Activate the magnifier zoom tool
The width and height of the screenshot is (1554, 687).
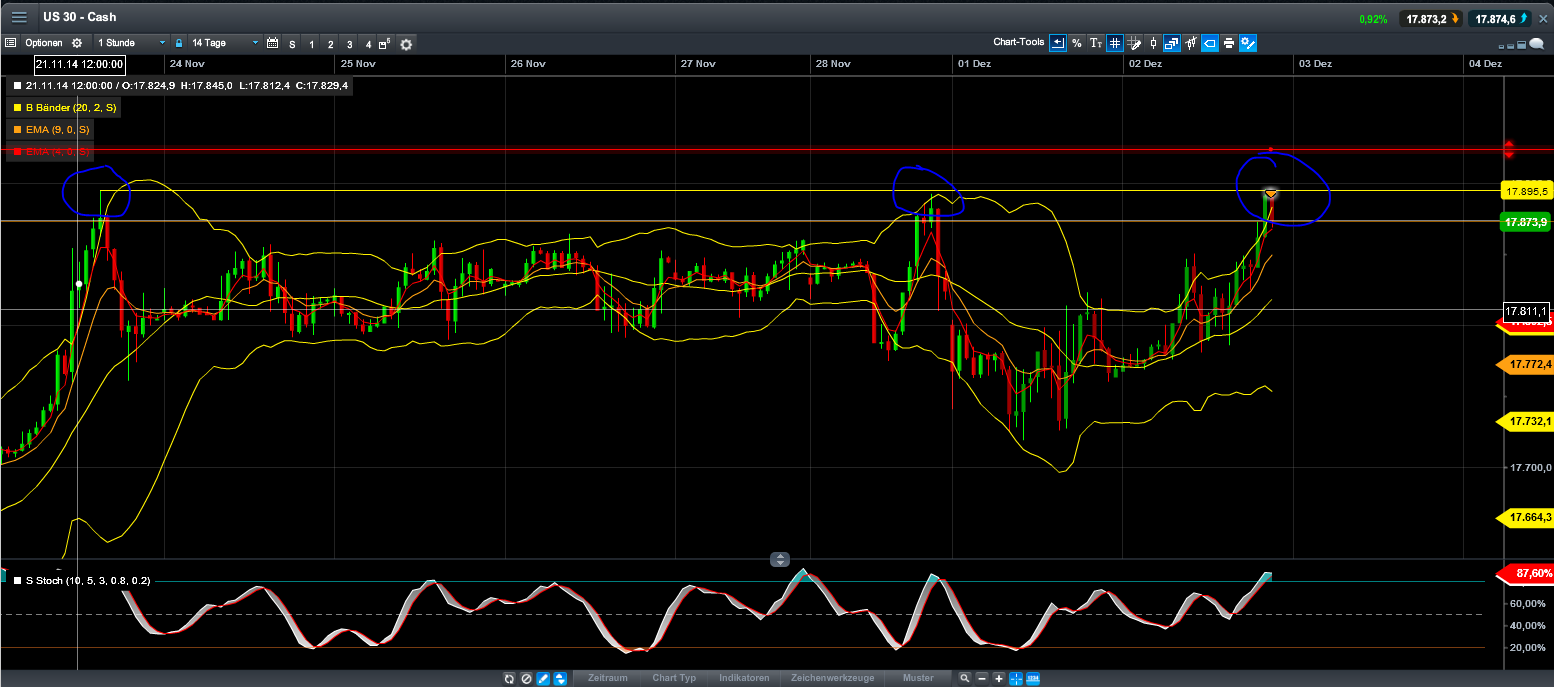tap(963, 678)
